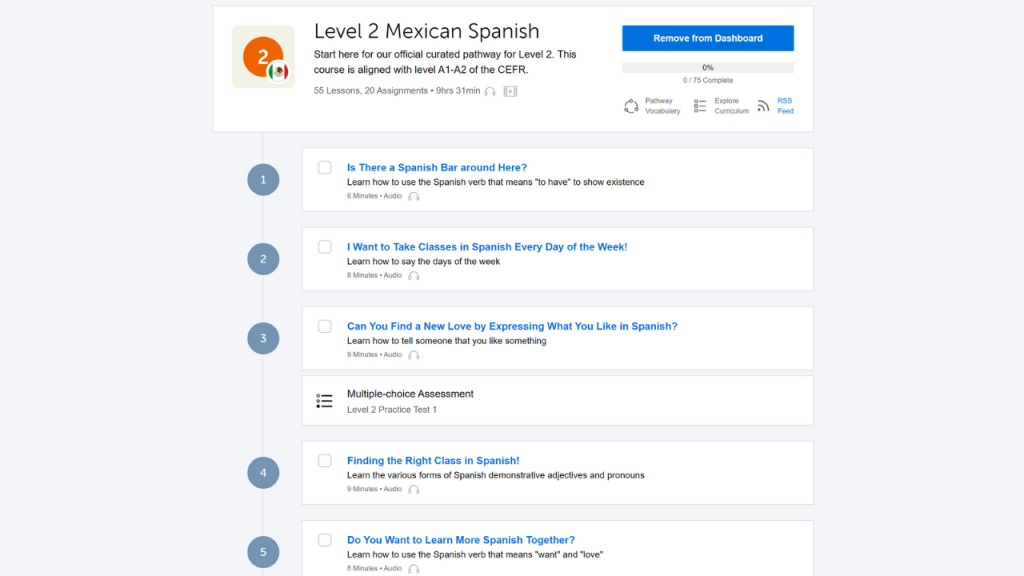This screenshot has width=1024, height=576.
Task: Open 'Do You Want to Learn More Spanish Together?'
Action: point(461,540)
